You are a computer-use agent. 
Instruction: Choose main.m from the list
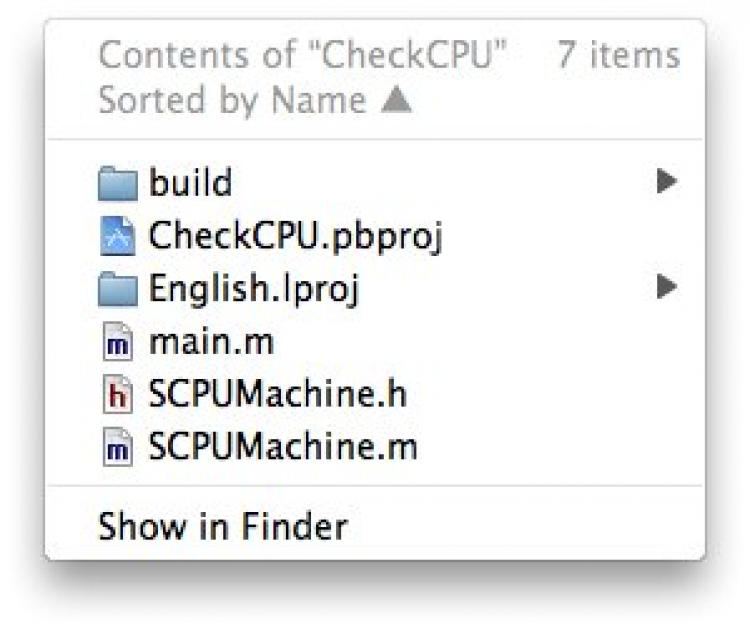211,343
